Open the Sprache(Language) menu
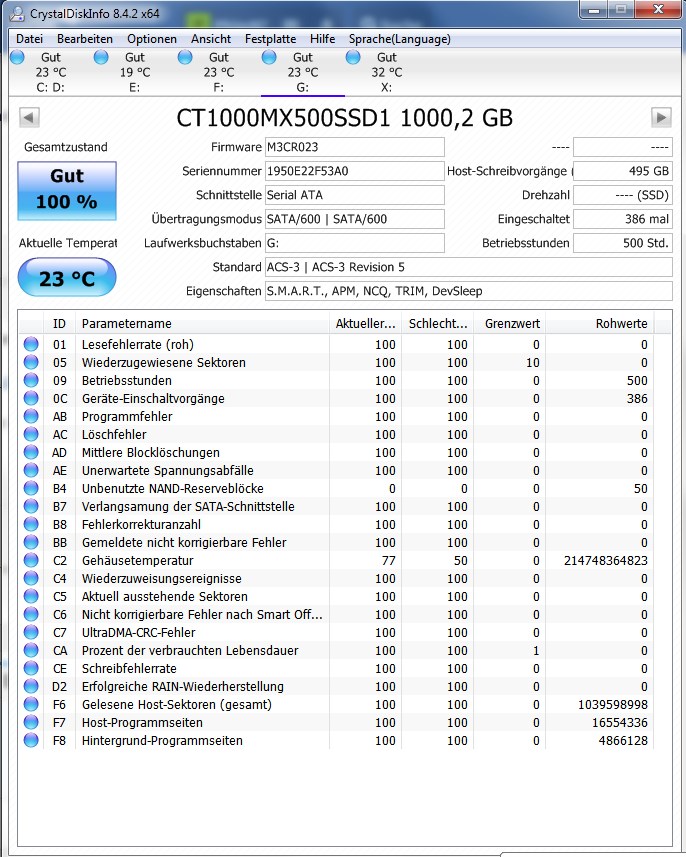The height and width of the screenshot is (857, 686). coord(400,39)
